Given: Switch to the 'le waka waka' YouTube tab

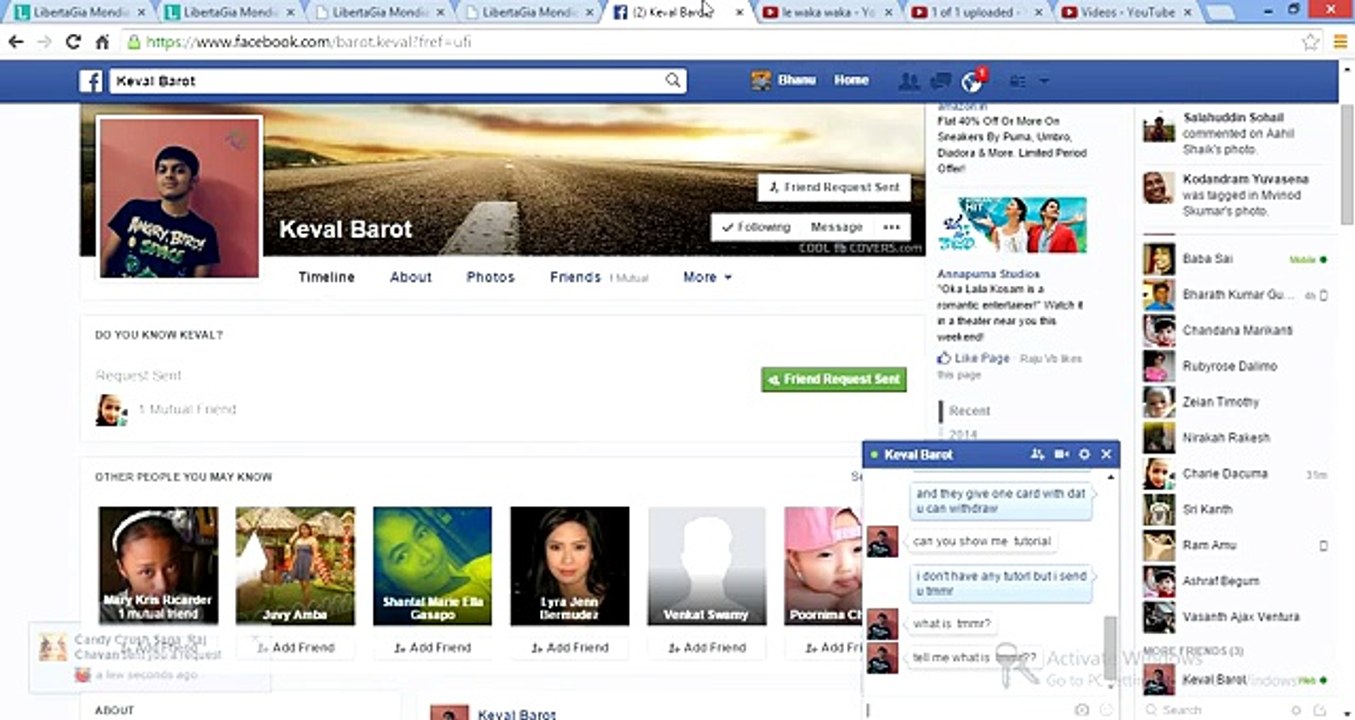Looking at the screenshot, I should (826, 12).
